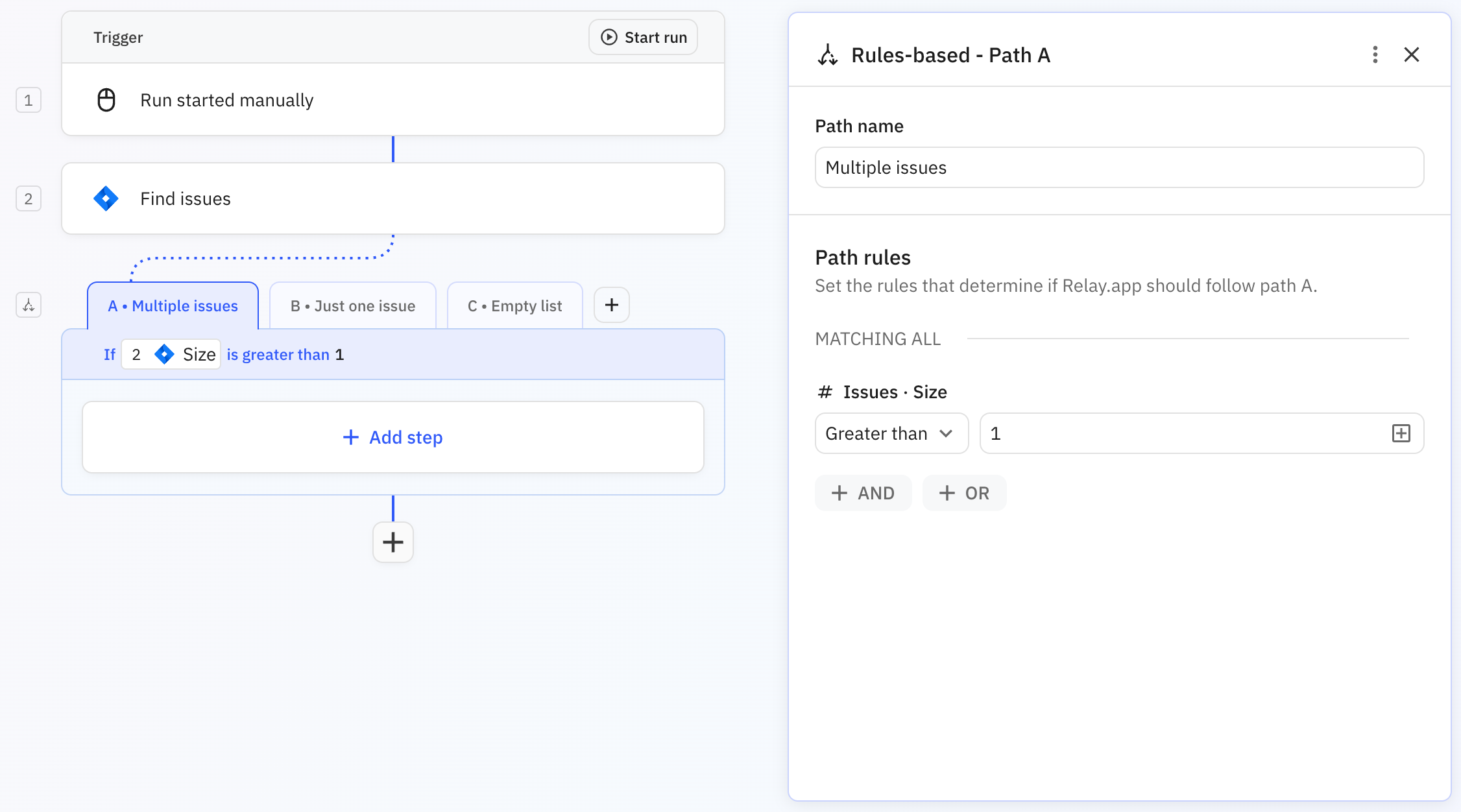Click the AND condition button
This screenshot has height=812, width=1461.
click(x=863, y=493)
